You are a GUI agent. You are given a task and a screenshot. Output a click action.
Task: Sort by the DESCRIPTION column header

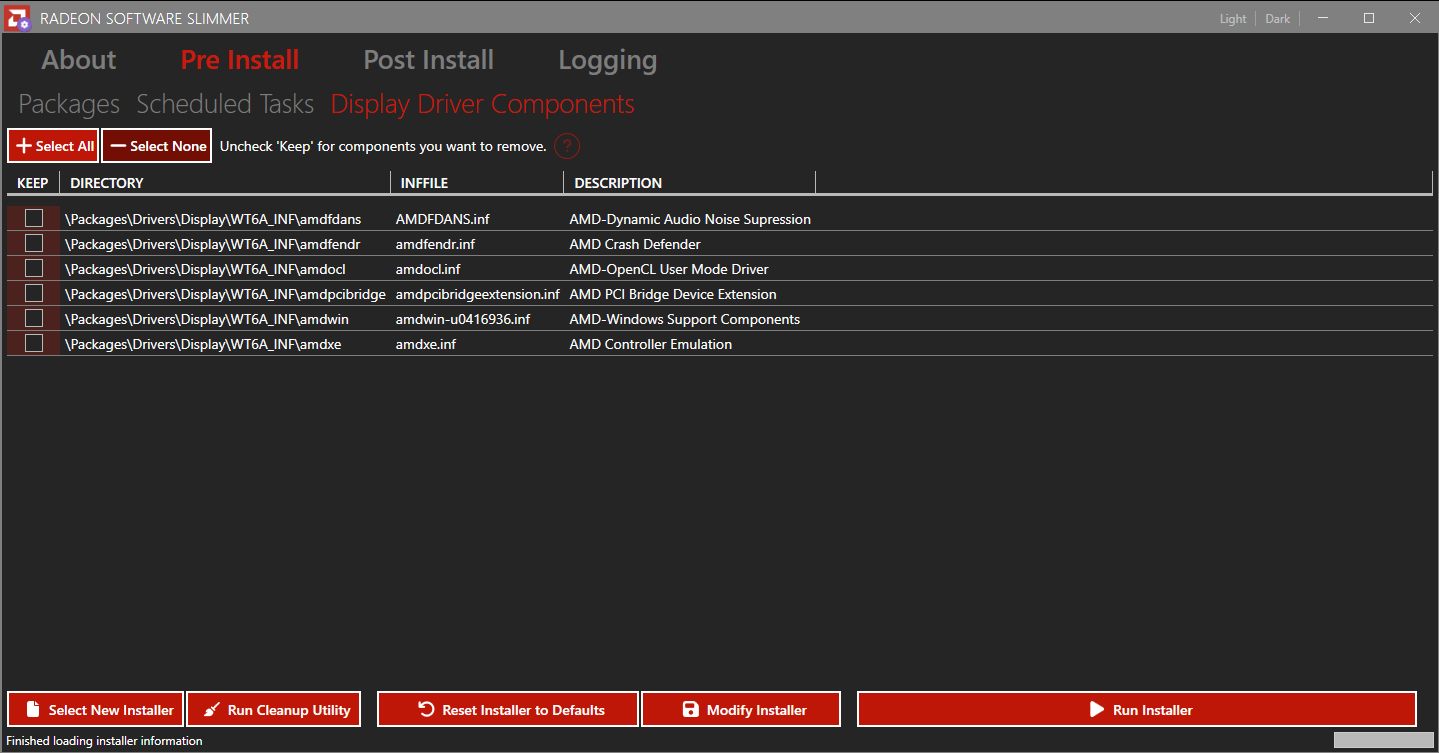click(x=690, y=183)
